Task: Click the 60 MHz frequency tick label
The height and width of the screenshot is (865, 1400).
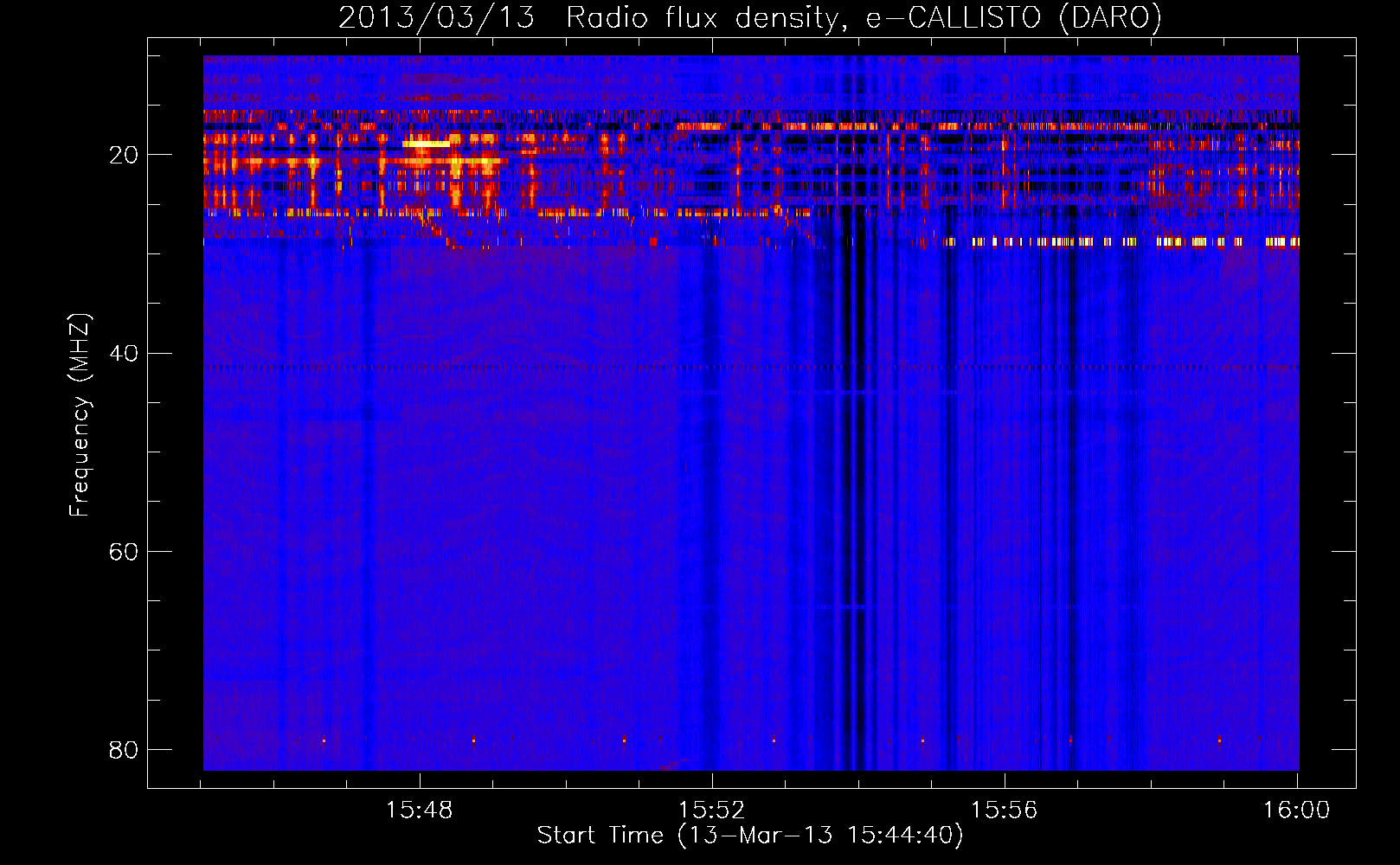Action: 123,551
